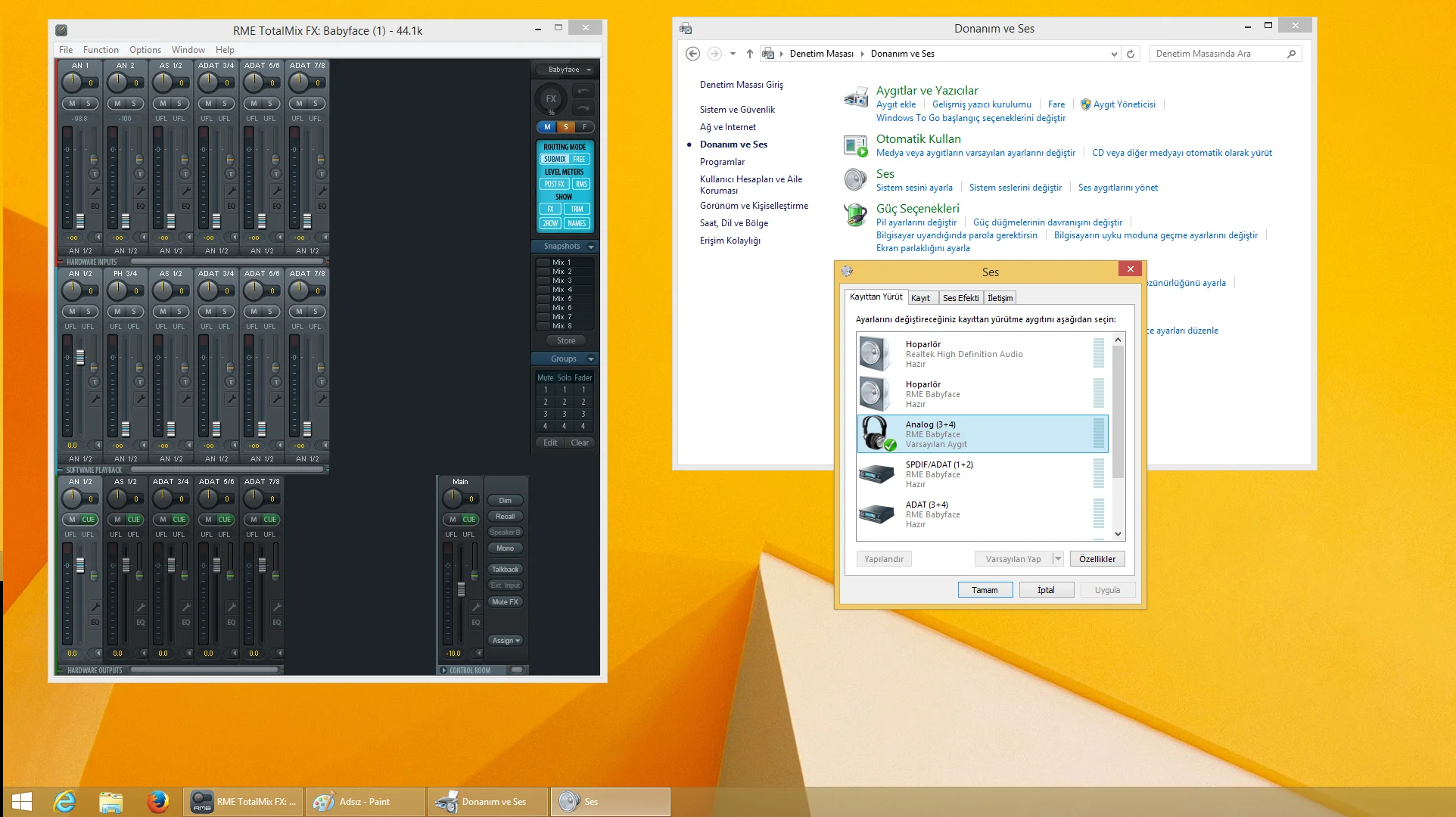The width and height of the screenshot is (1456, 817).
Task: Click the Talkback button
Action: coord(506,570)
